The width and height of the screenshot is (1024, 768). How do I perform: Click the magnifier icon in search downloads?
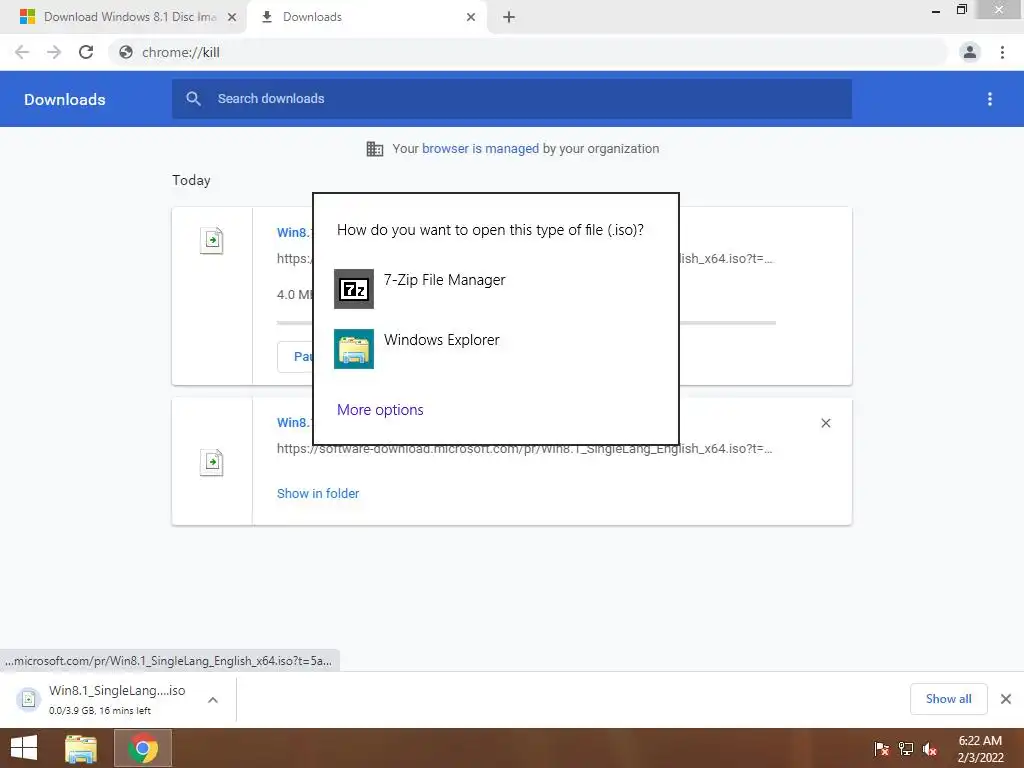[193, 99]
